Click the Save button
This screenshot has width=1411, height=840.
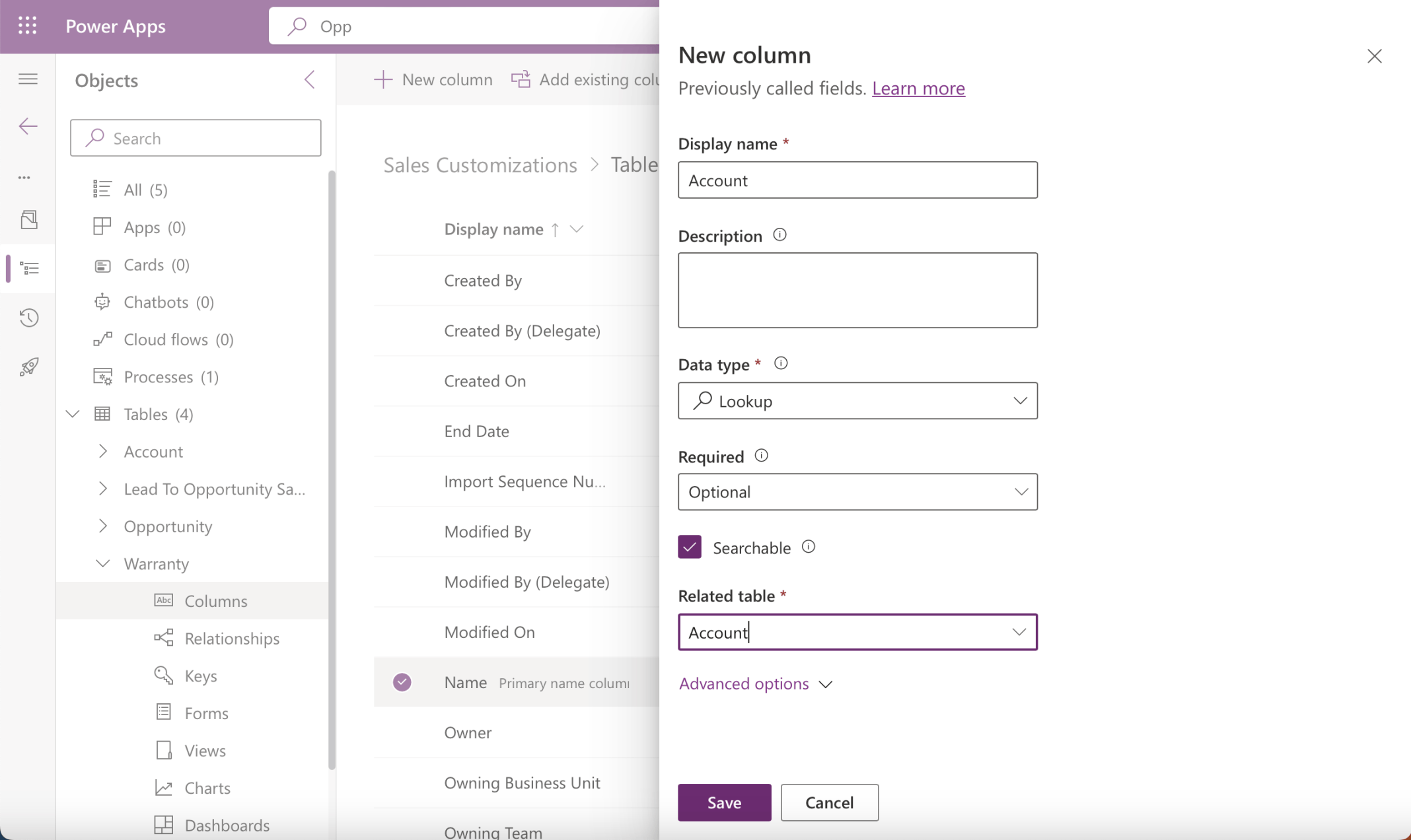724,802
